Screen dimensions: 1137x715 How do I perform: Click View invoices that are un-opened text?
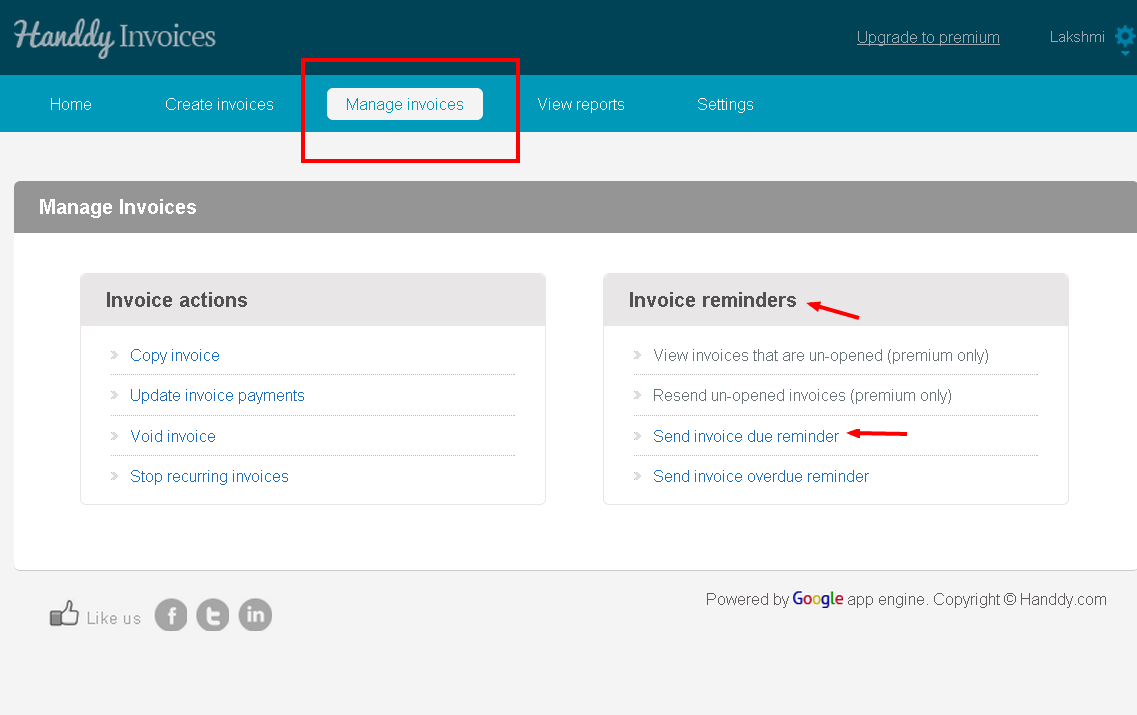click(821, 355)
